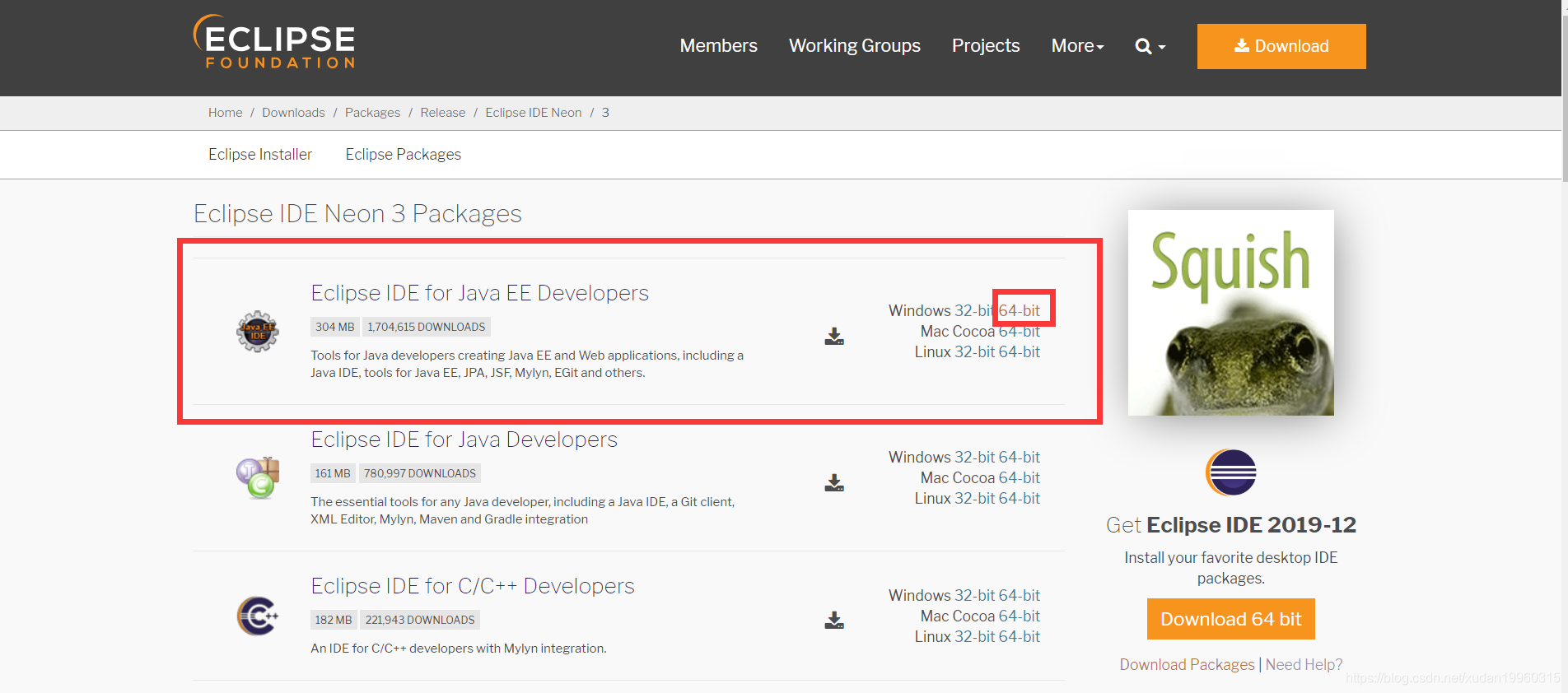This screenshot has width=1568, height=693.
Task: Download C/C++ Mac Cocoa 64-bit
Action: point(1020,616)
